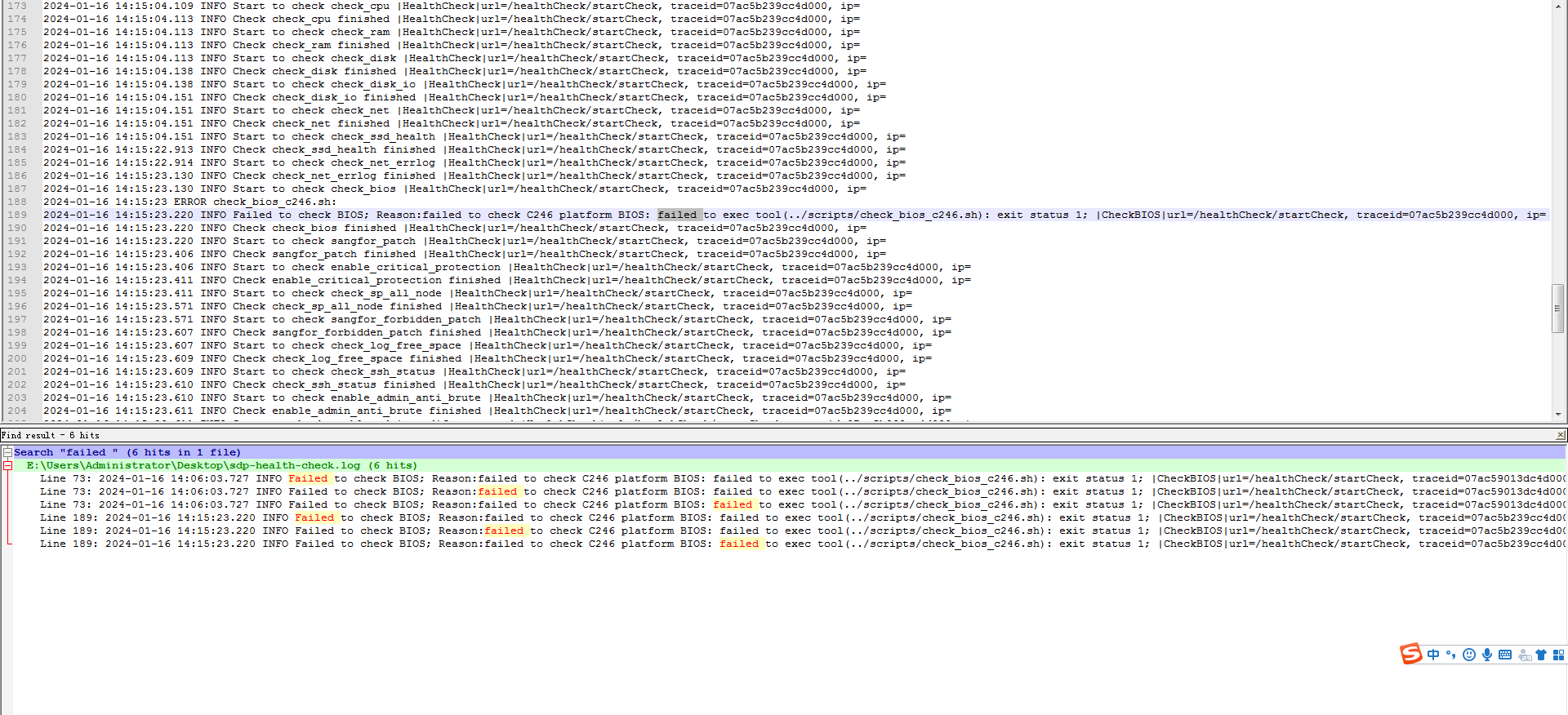The height and width of the screenshot is (715, 1568).
Task: Open the soft keyboard icon
Action: coord(1505,655)
